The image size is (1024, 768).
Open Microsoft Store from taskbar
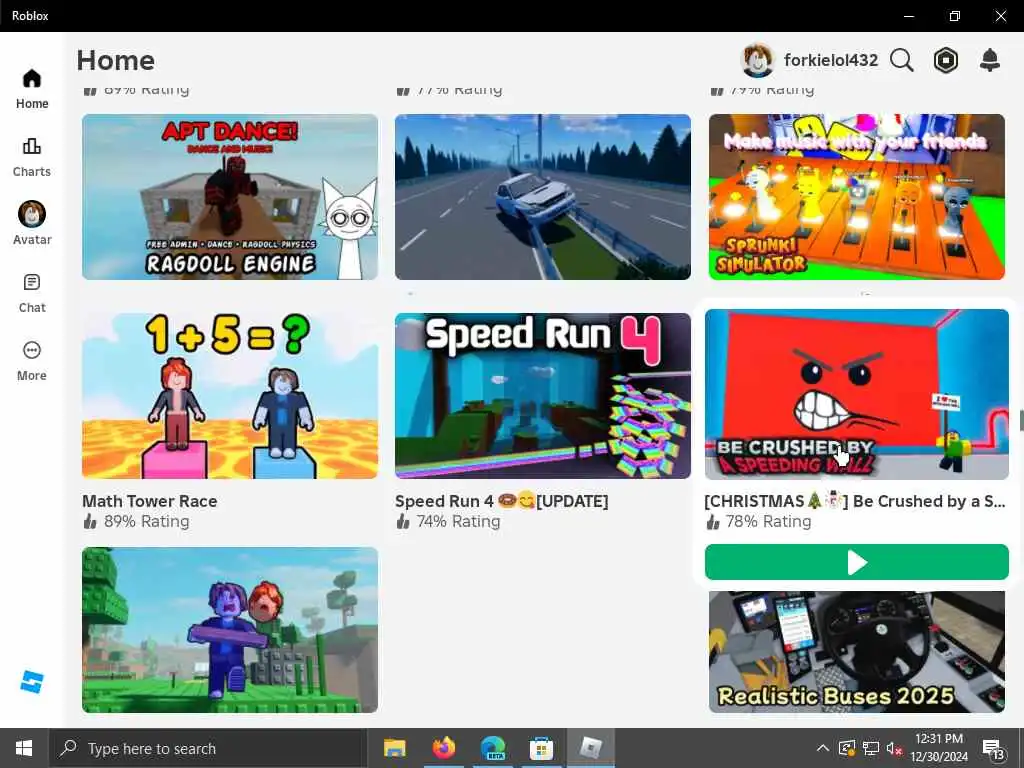(541, 748)
